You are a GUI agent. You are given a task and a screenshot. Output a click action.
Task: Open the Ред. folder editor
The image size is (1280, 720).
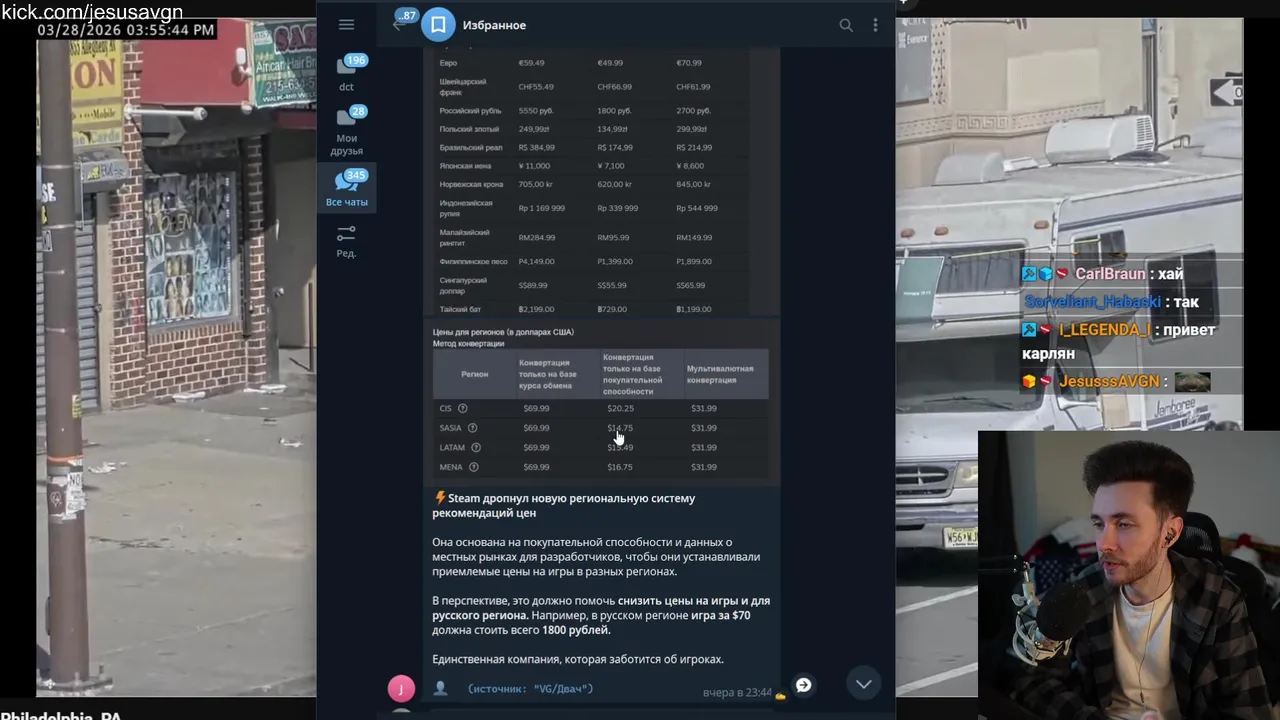point(346,241)
